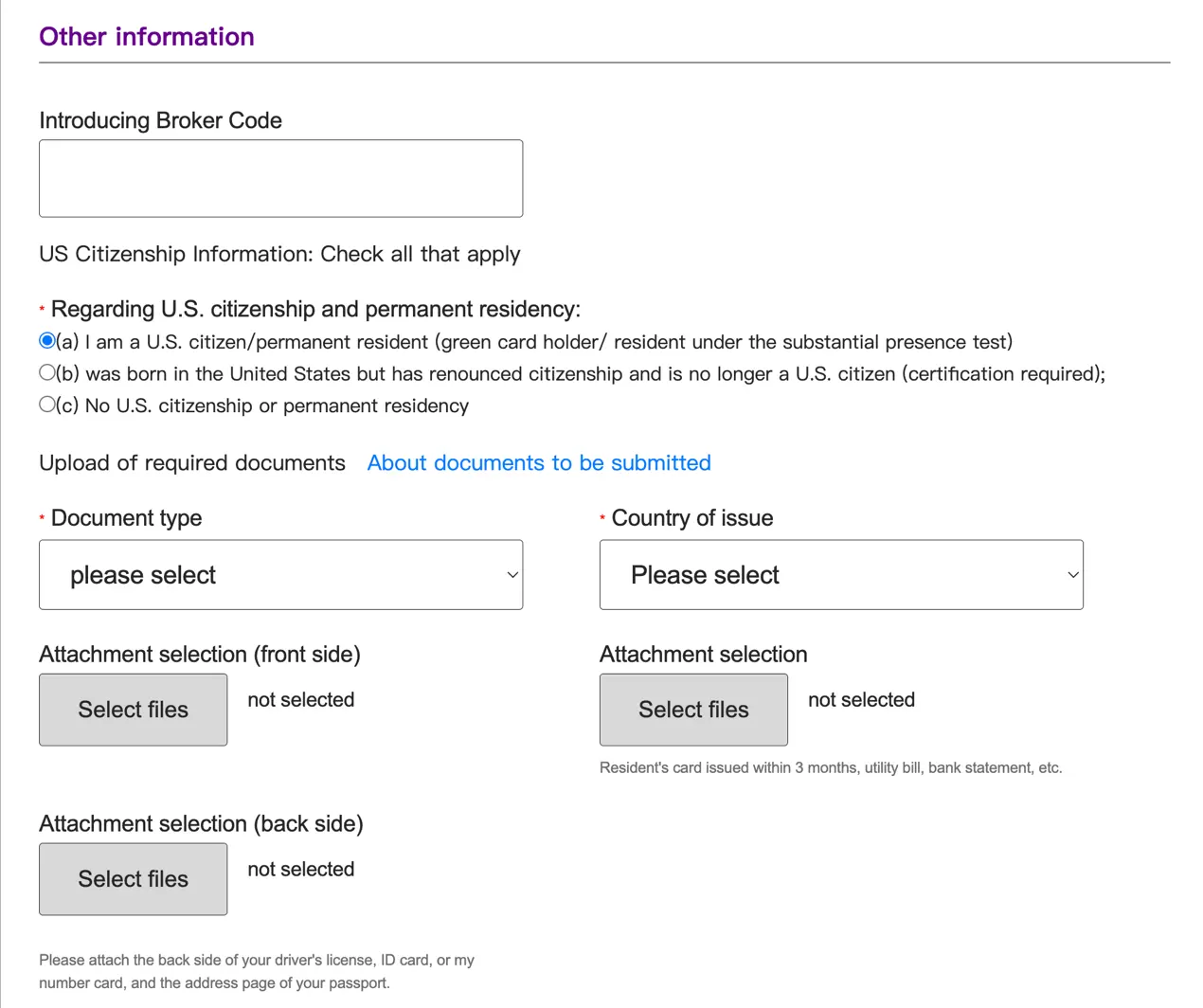Click 'not selected' text for address attachment
Viewport: 1203px width, 1008px height.
(x=861, y=700)
